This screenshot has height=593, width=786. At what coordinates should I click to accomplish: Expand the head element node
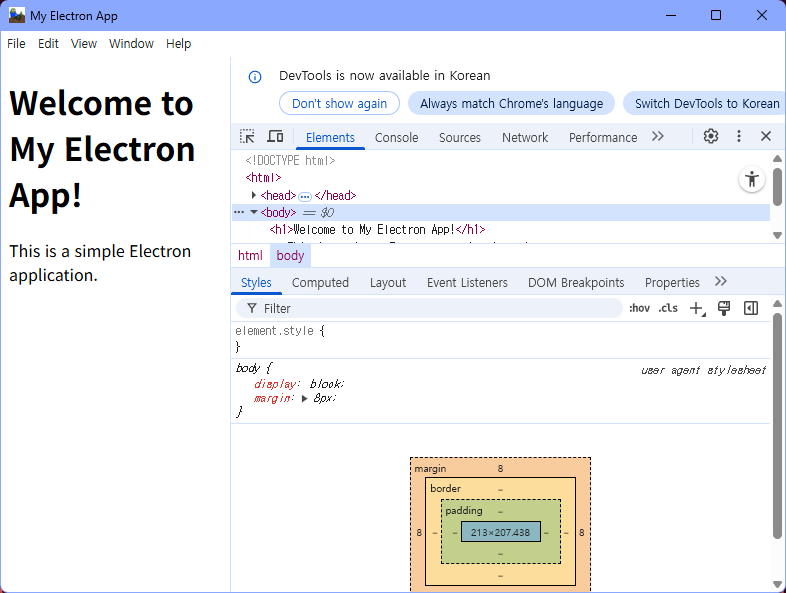(x=254, y=196)
